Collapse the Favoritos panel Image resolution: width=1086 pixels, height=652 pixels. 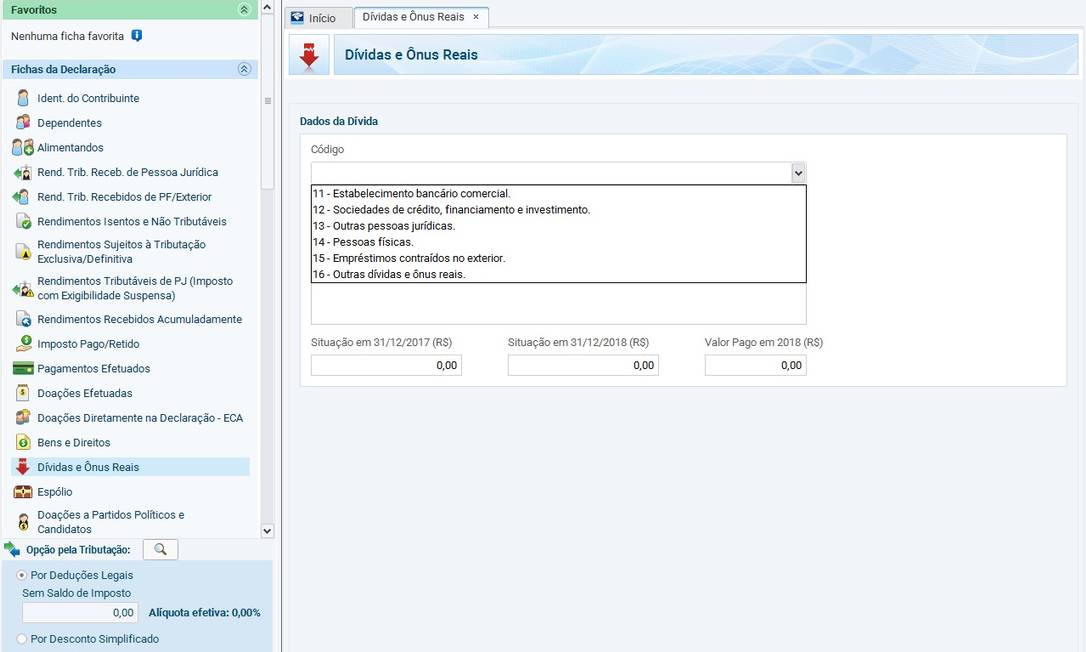point(244,9)
